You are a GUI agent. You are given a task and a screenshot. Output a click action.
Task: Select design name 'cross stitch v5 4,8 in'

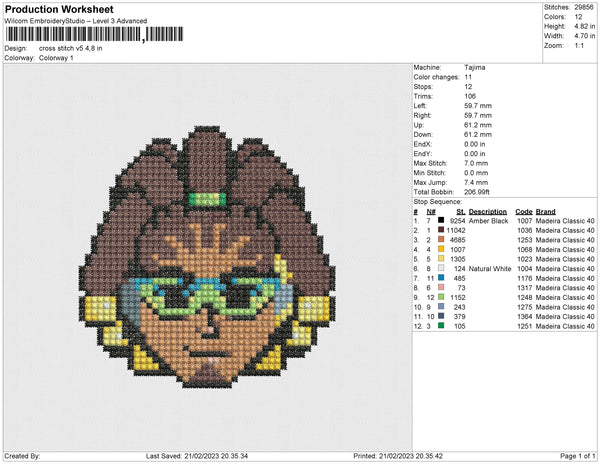click(x=70, y=49)
